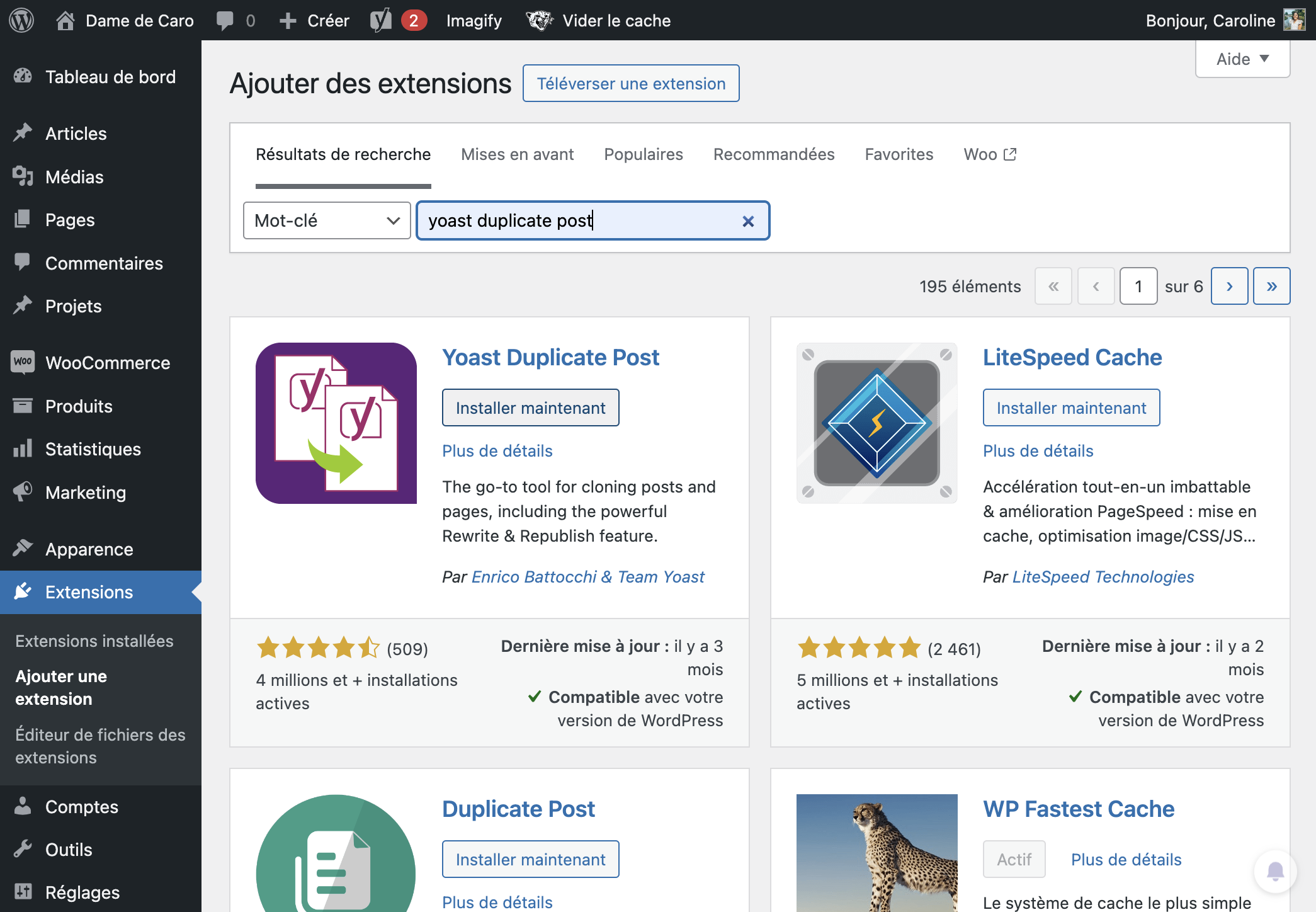Expand the Mot-clé search type dropdown
1316x912 pixels.
tap(327, 220)
